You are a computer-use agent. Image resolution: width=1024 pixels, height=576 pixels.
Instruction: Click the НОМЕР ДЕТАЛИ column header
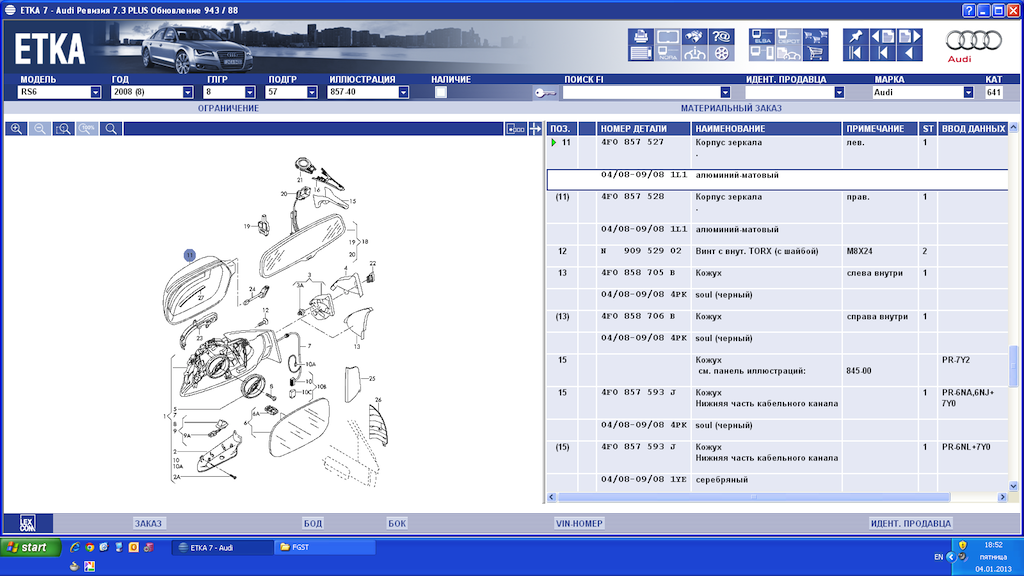(x=643, y=129)
